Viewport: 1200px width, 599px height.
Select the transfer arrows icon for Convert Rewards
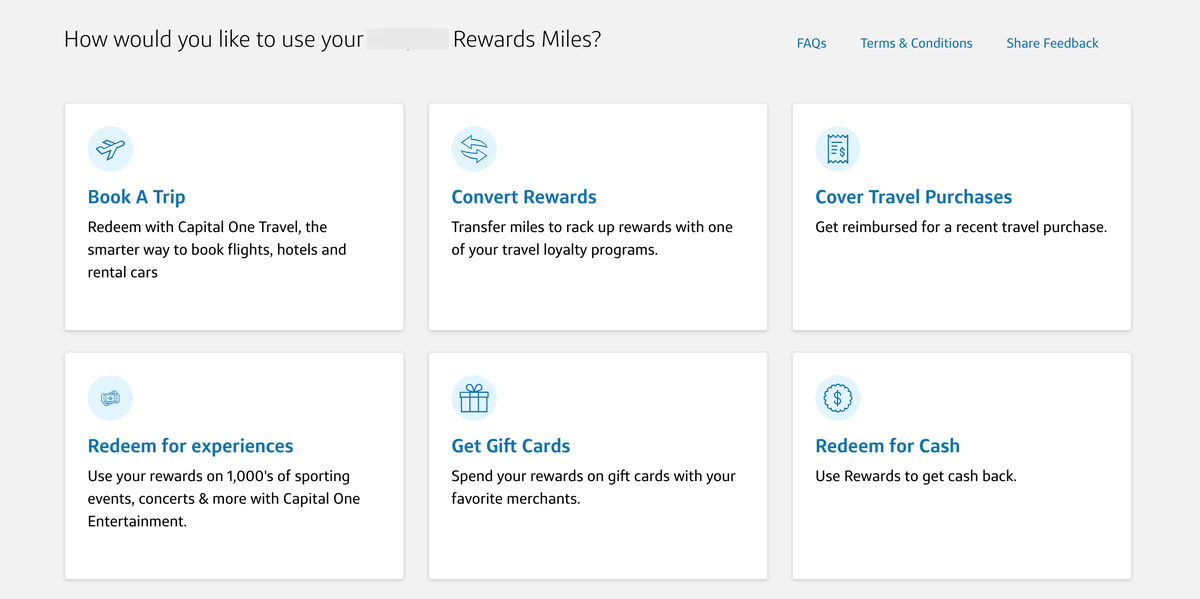pyautogui.click(x=474, y=148)
